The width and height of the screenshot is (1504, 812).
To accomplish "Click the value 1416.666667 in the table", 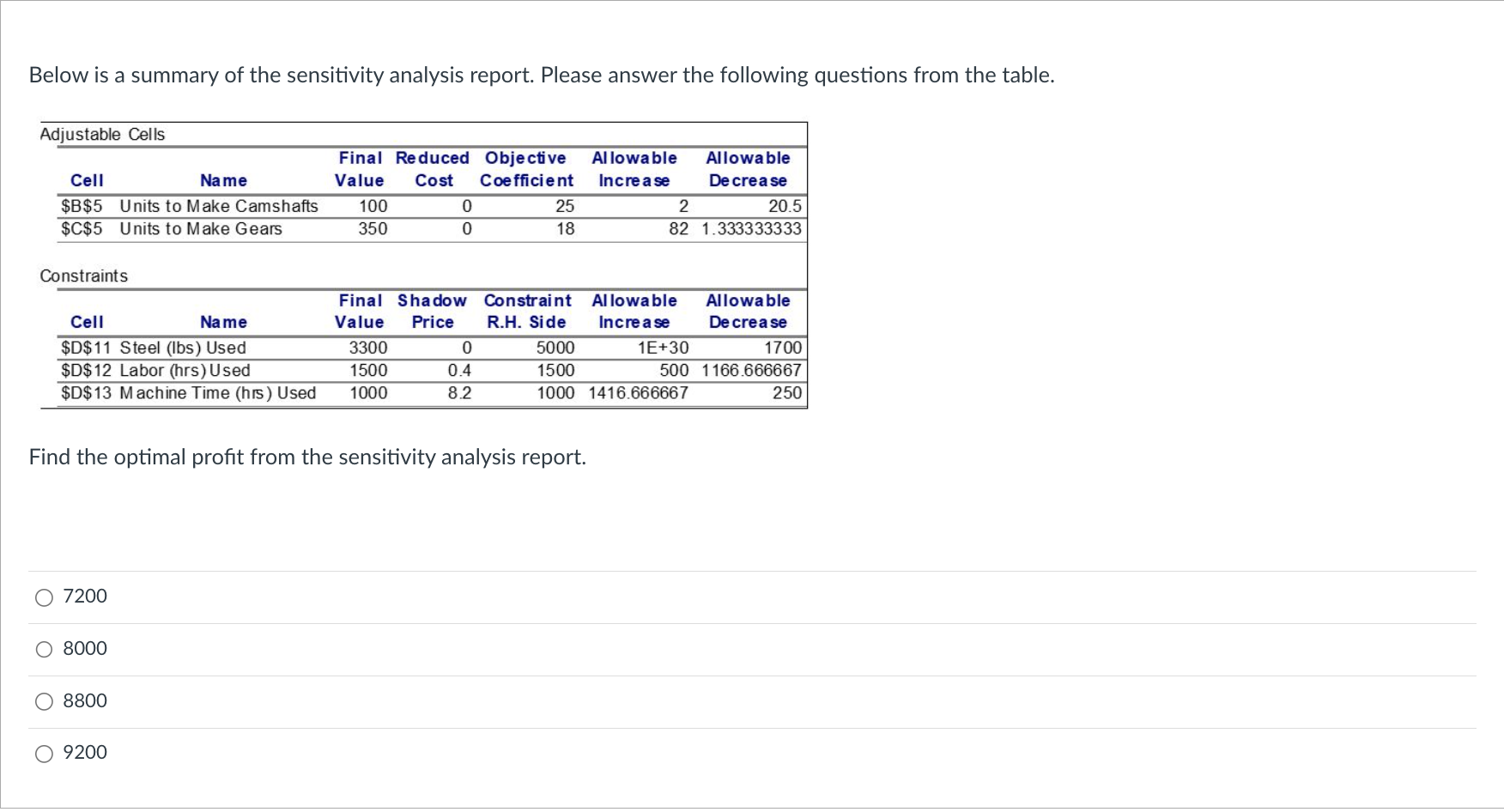I will coord(637,393).
